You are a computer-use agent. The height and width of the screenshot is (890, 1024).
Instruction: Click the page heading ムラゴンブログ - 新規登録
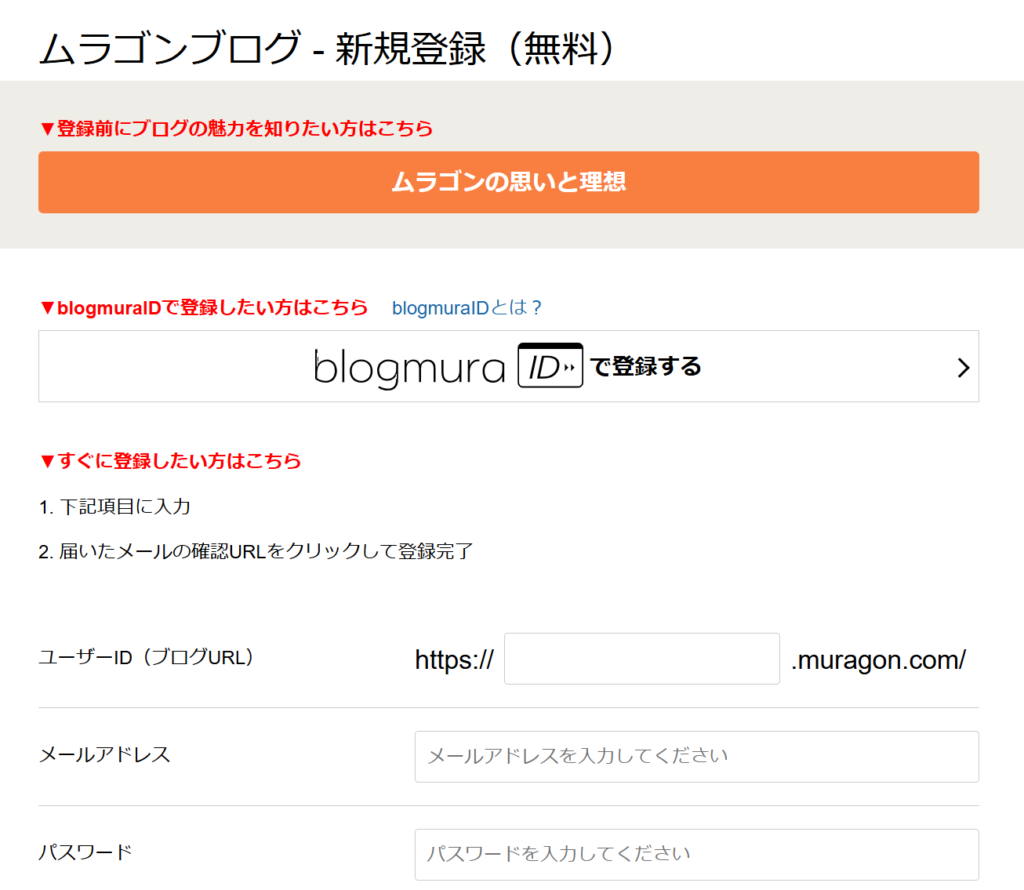(326, 47)
